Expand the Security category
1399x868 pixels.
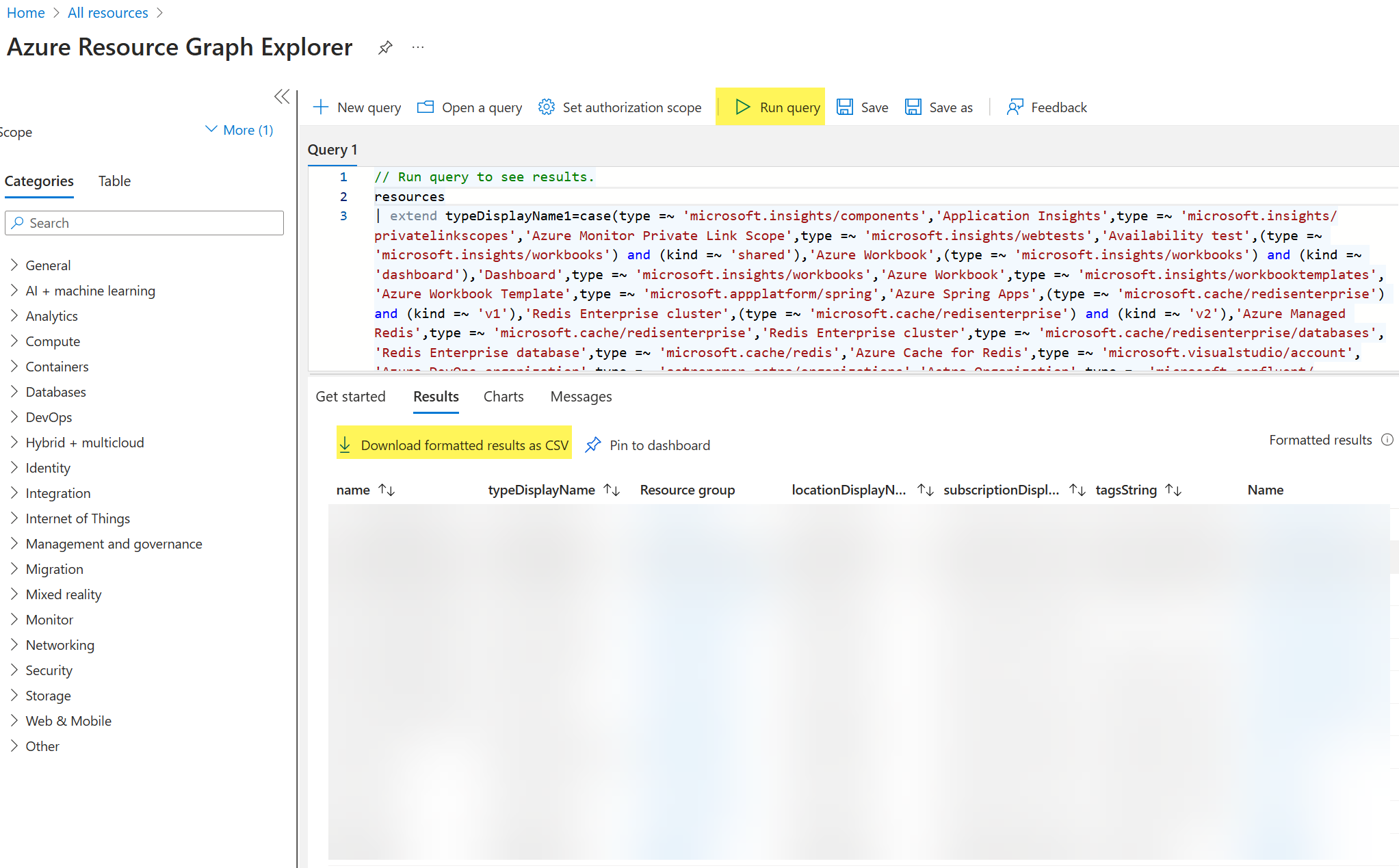click(14, 670)
